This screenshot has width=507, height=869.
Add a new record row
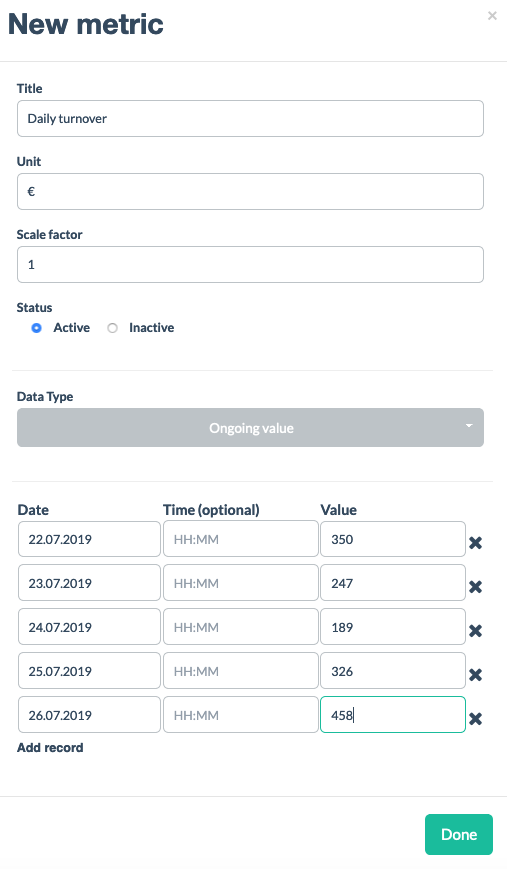coord(50,748)
